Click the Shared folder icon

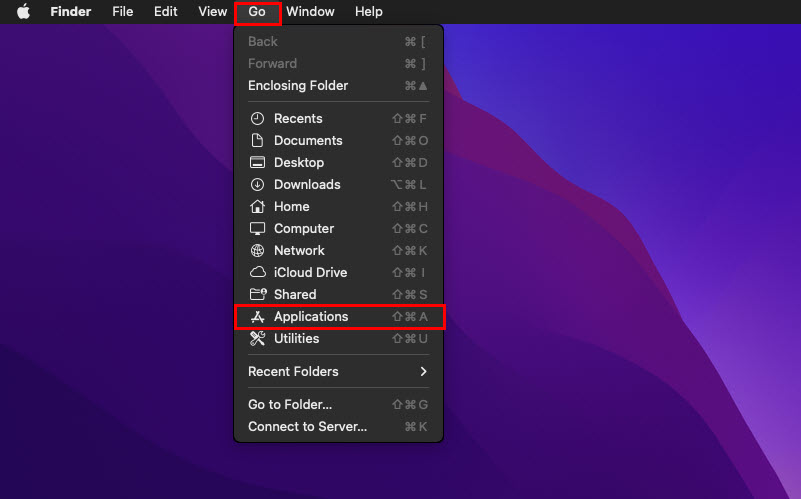[x=257, y=294]
